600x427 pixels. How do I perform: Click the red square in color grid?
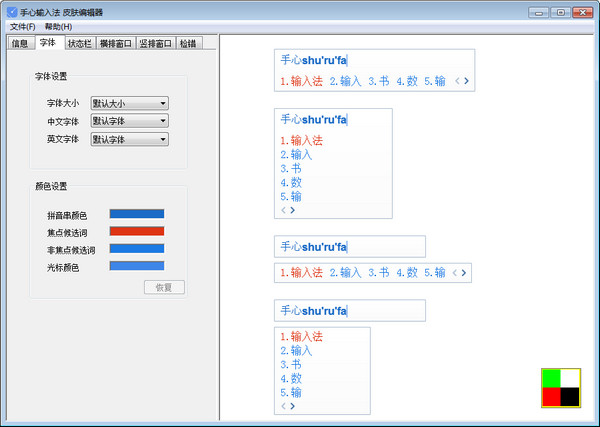(551, 397)
